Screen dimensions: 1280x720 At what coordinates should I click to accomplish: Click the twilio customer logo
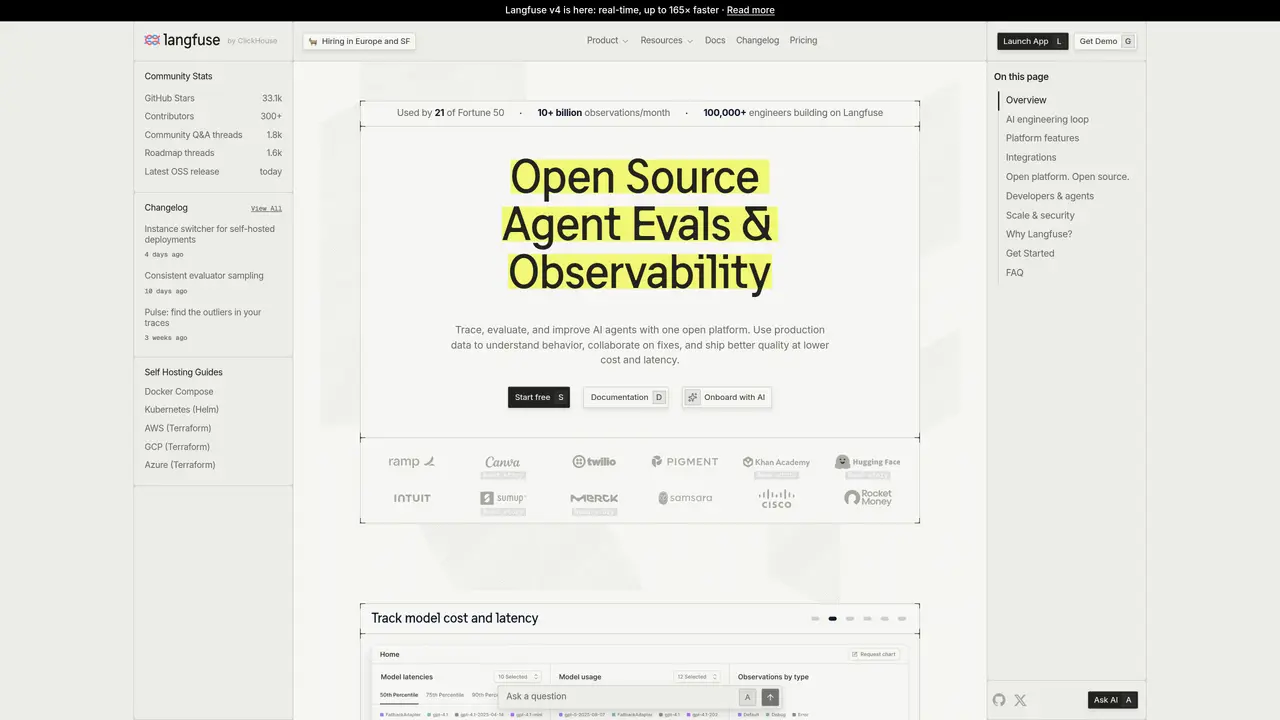point(594,462)
